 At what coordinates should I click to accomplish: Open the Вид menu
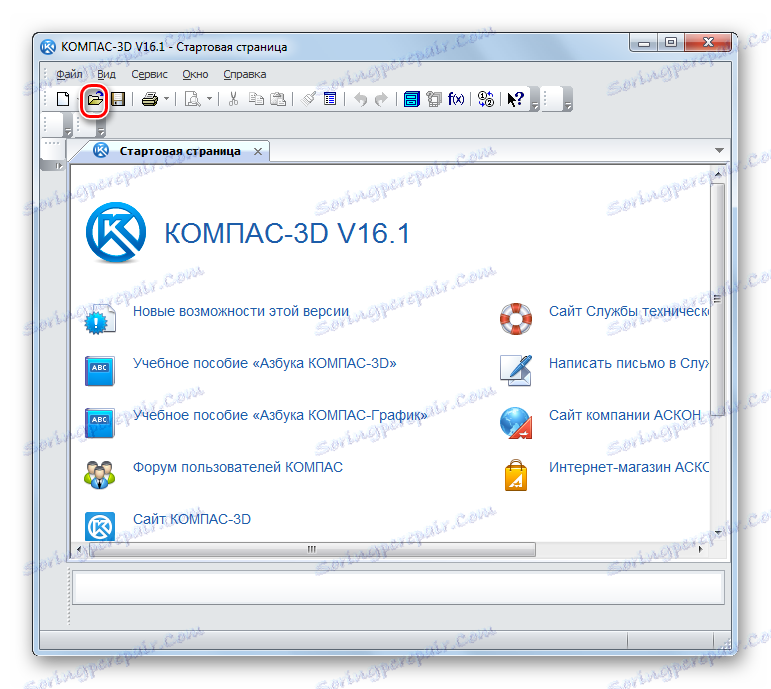click(106, 74)
